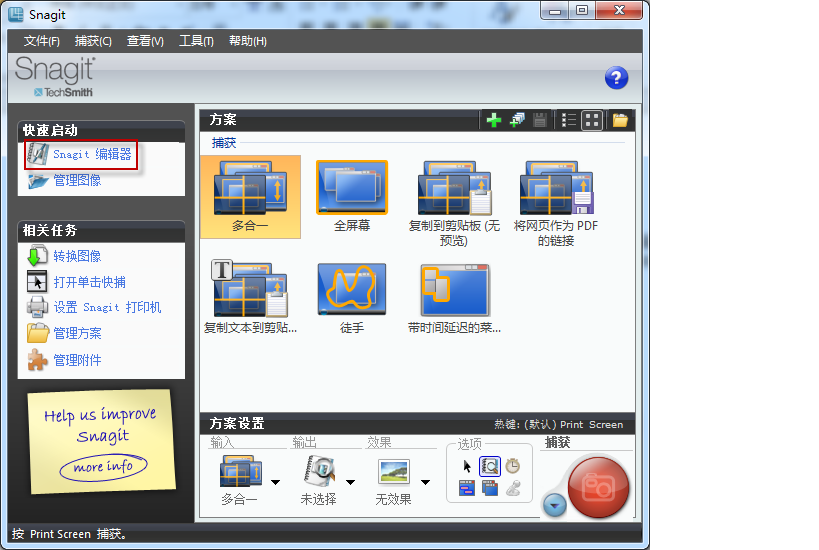Select the 全屏幕 capture profile
Image resolution: width=819 pixels, height=550 pixels.
click(352, 197)
